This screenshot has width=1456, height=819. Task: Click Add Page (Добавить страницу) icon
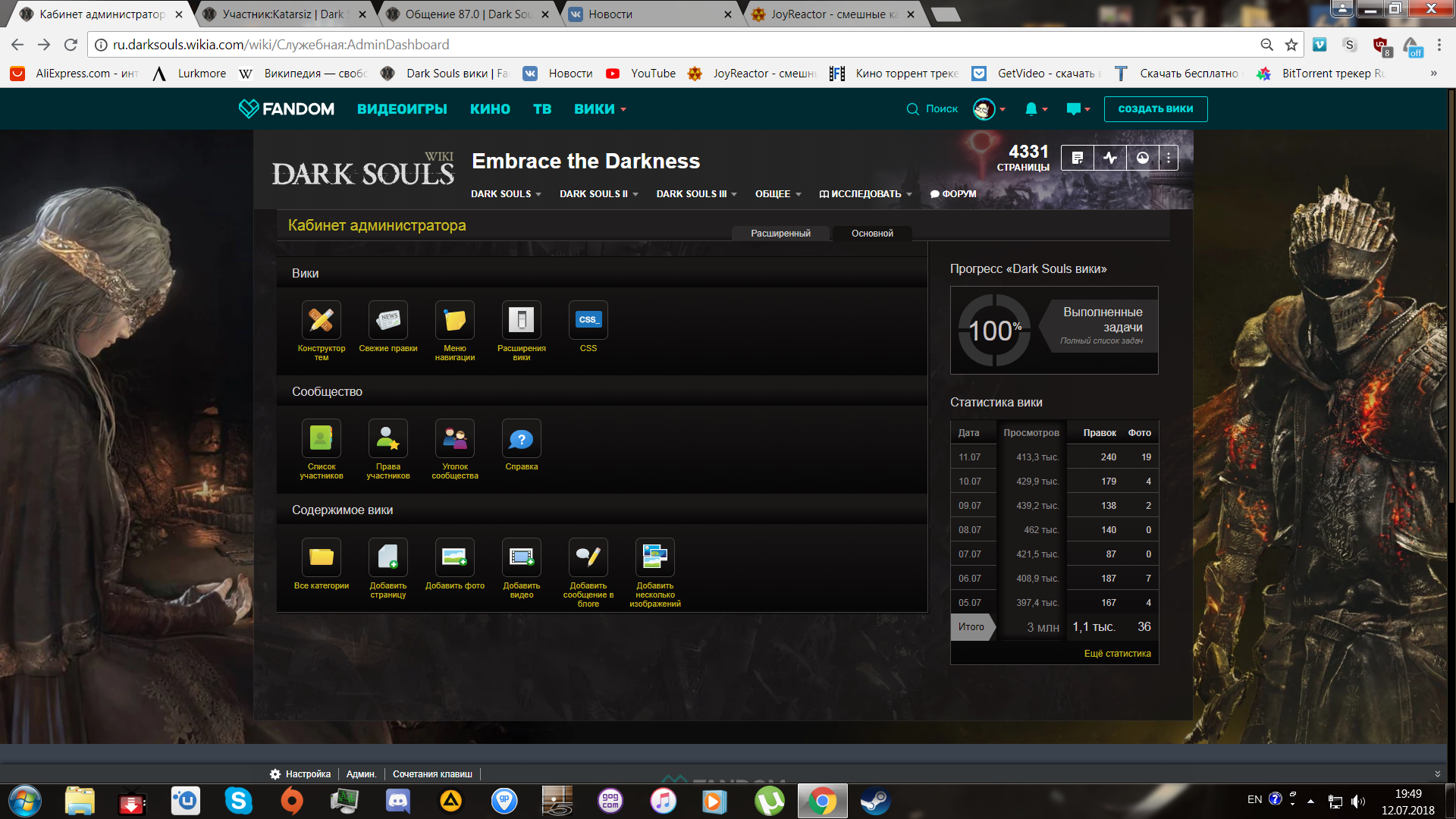click(388, 557)
